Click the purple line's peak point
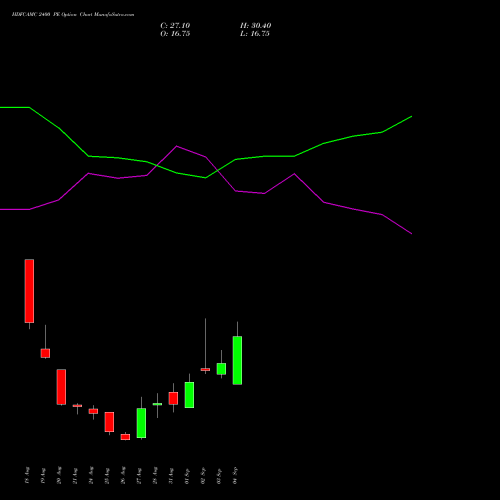The width and height of the screenshot is (500, 500). (177, 146)
